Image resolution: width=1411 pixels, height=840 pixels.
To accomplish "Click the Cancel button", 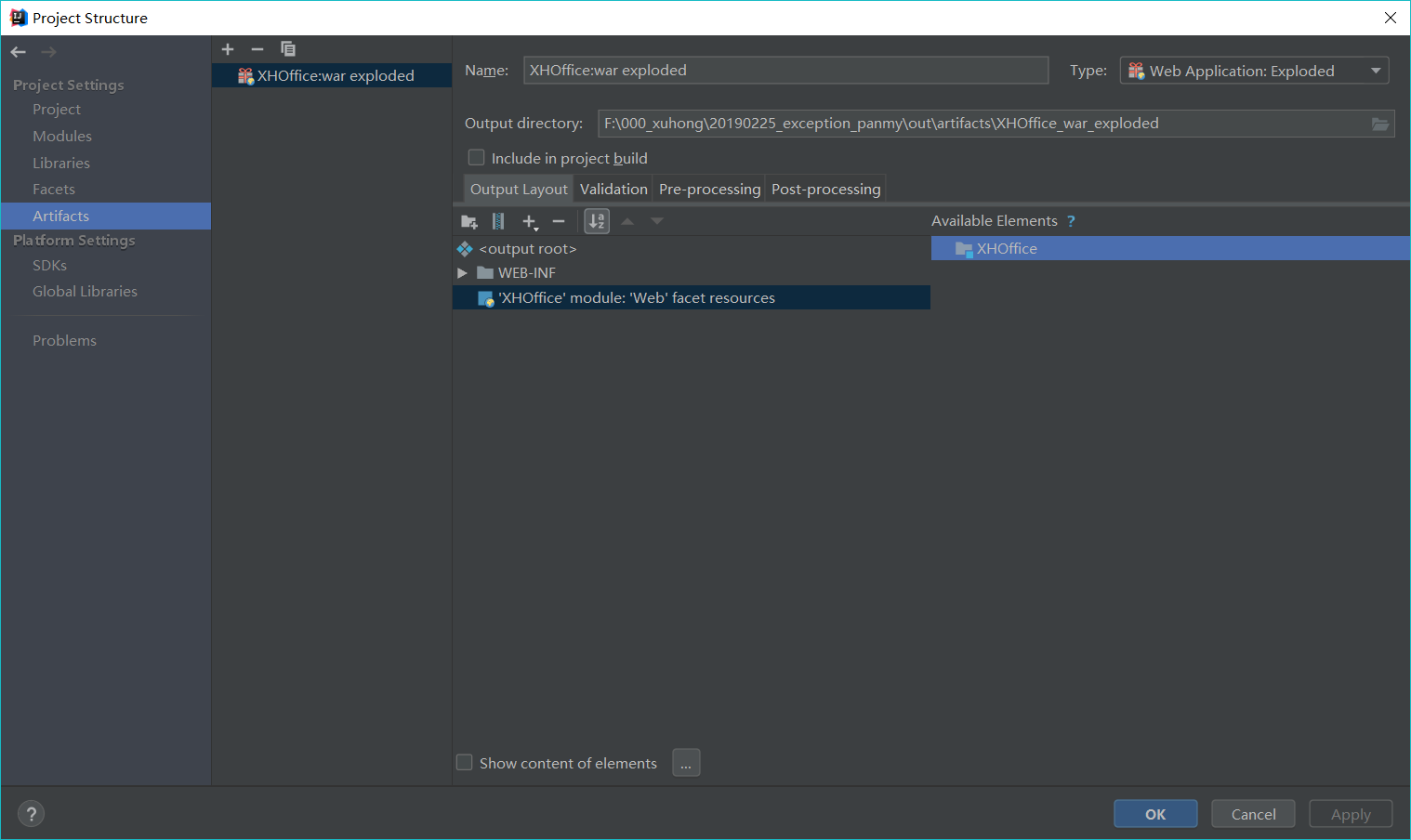I will (x=1253, y=814).
